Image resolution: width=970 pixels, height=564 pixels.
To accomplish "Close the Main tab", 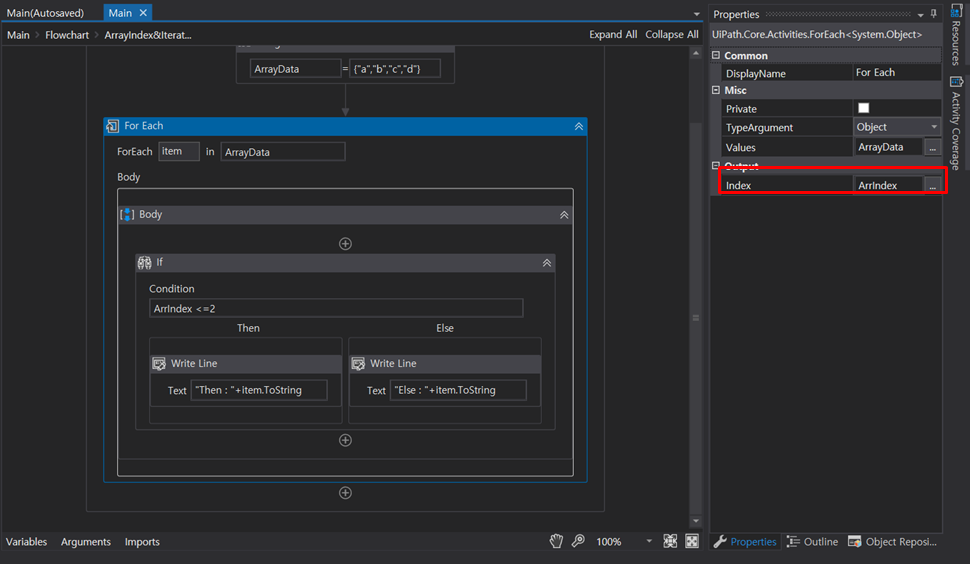I will point(143,12).
